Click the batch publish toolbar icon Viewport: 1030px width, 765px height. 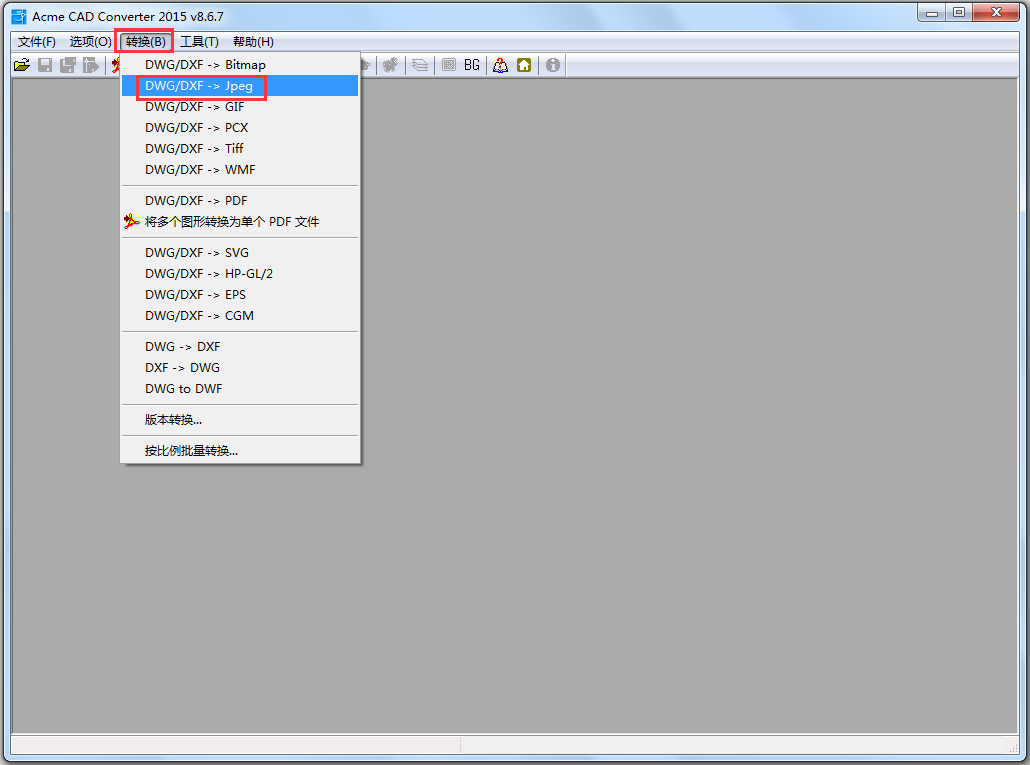[x=91, y=65]
